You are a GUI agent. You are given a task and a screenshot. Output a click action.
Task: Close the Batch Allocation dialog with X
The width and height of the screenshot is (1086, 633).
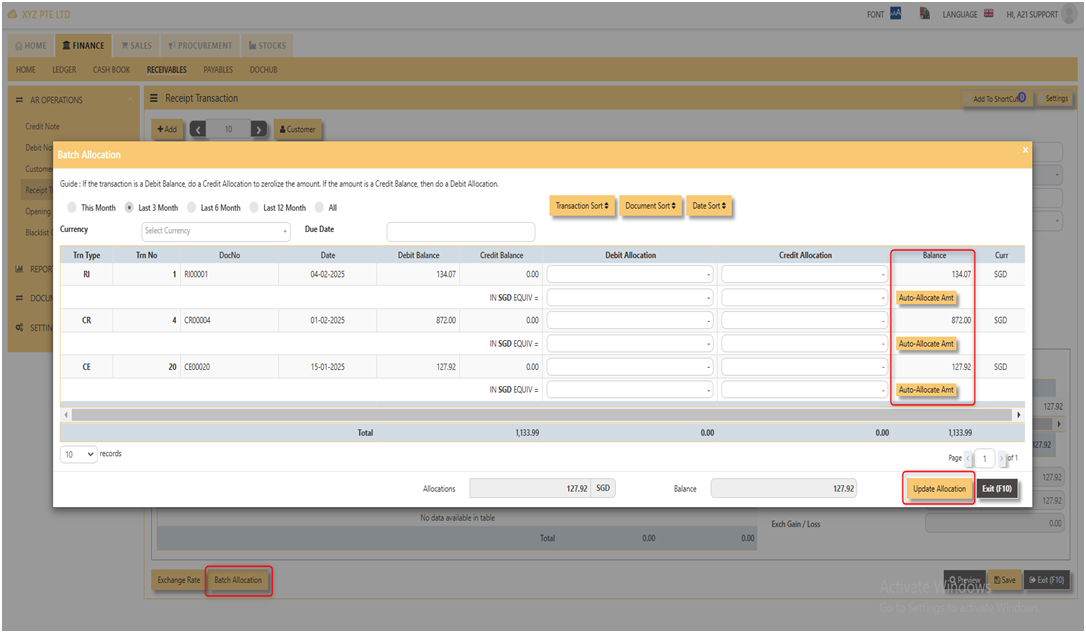1025,150
